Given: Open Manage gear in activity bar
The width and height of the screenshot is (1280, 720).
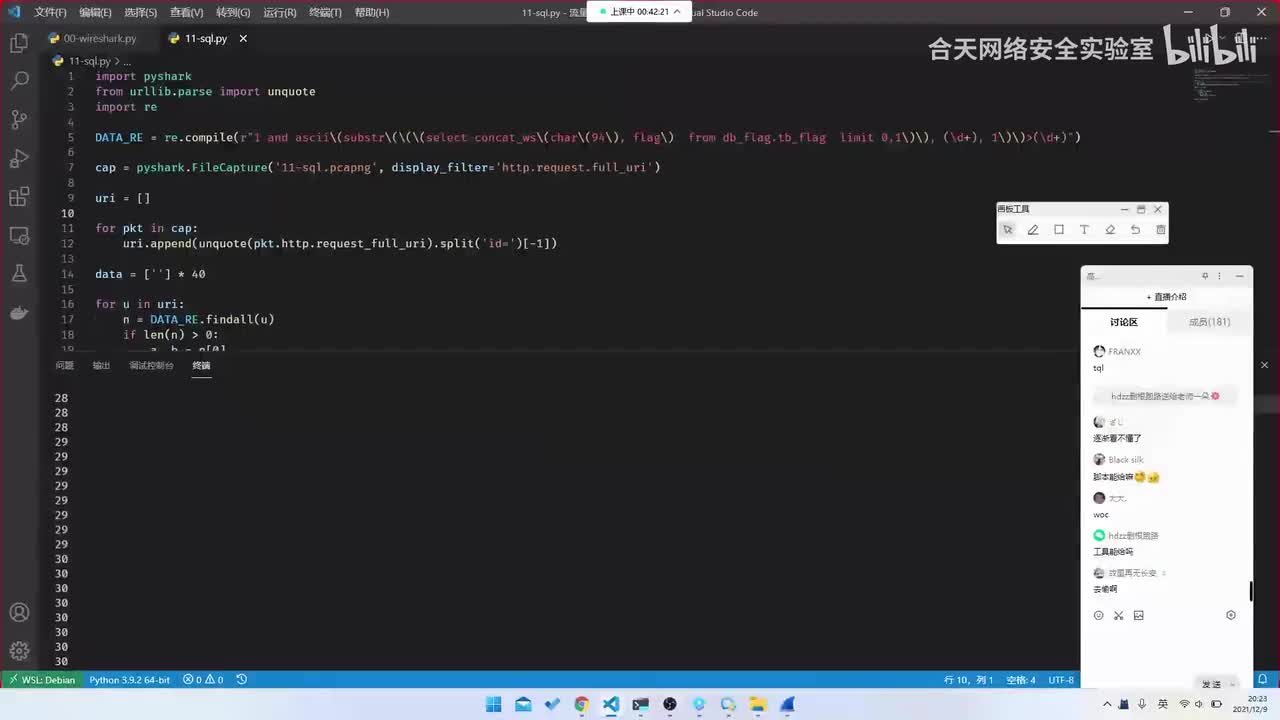Looking at the screenshot, I should (19, 650).
